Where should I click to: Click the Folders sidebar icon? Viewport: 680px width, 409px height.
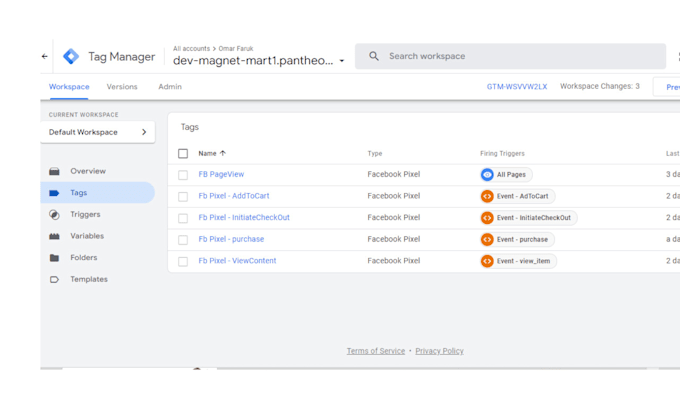[54, 258]
